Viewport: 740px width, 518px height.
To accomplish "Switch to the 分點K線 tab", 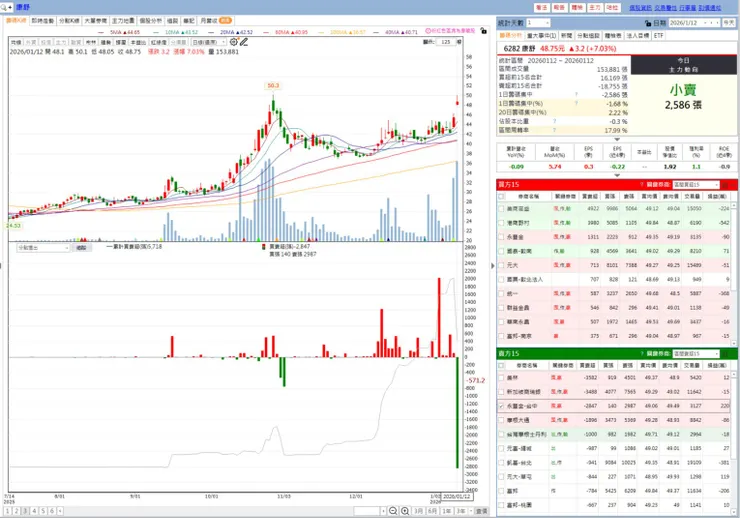I will 69,21.
